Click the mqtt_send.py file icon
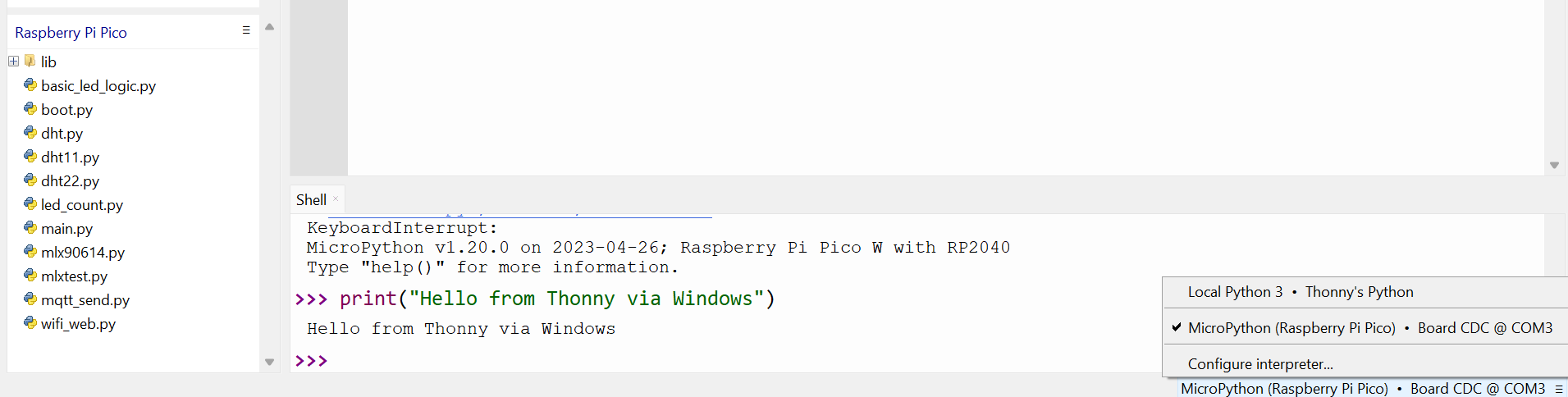Image resolution: width=1568 pixels, height=397 pixels. [x=30, y=299]
